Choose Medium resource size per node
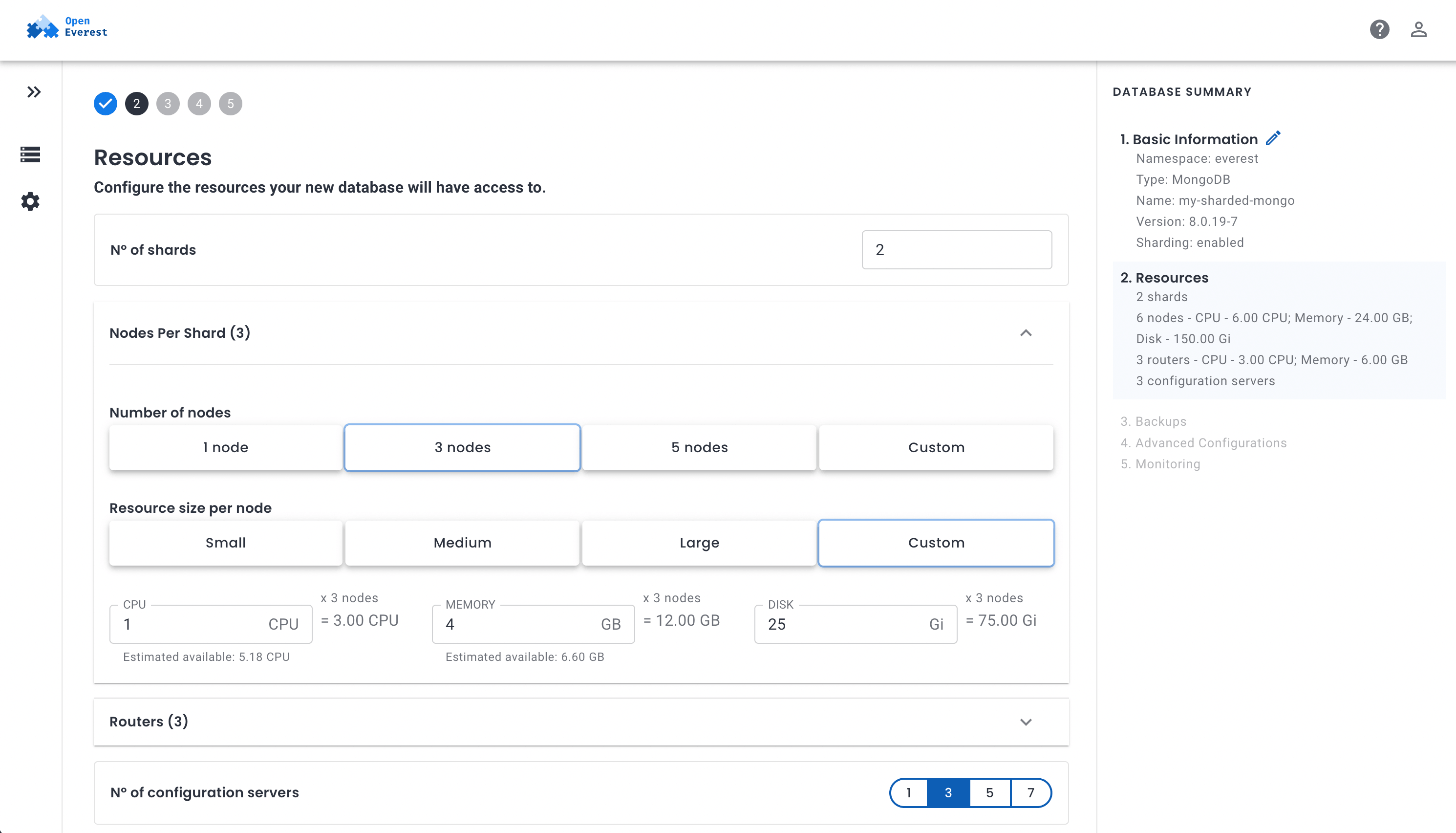The width and height of the screenshot is (1456, 833). (463, 543)
